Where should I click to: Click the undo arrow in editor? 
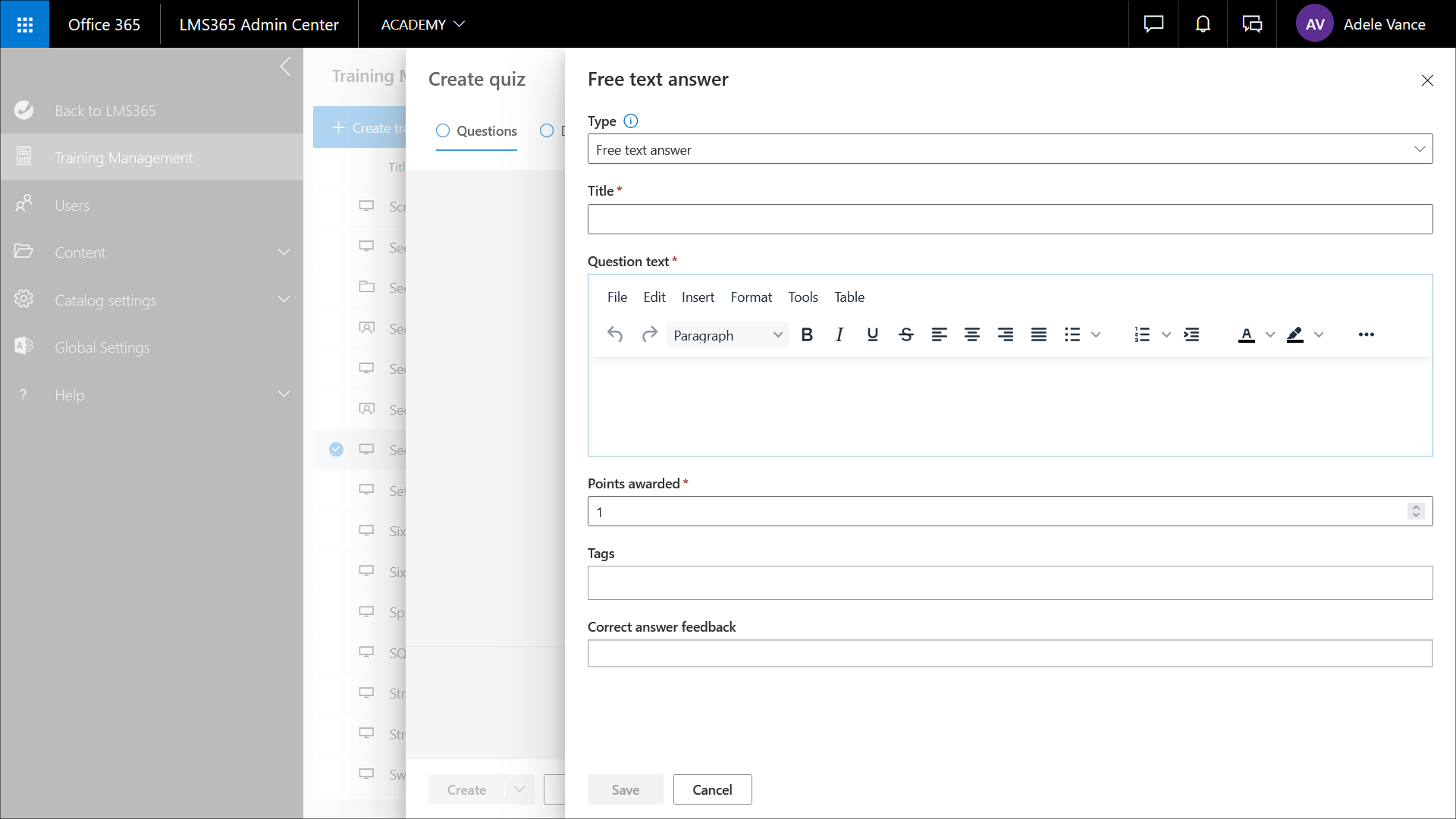(615, 334)
